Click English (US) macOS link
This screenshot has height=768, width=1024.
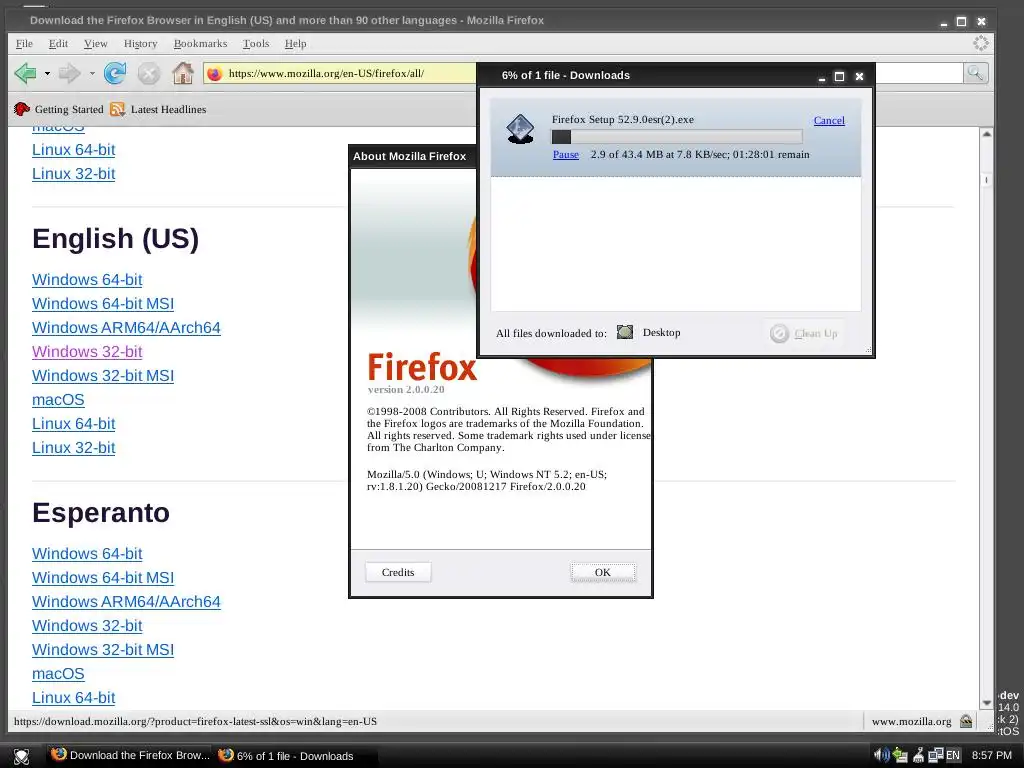58,400
